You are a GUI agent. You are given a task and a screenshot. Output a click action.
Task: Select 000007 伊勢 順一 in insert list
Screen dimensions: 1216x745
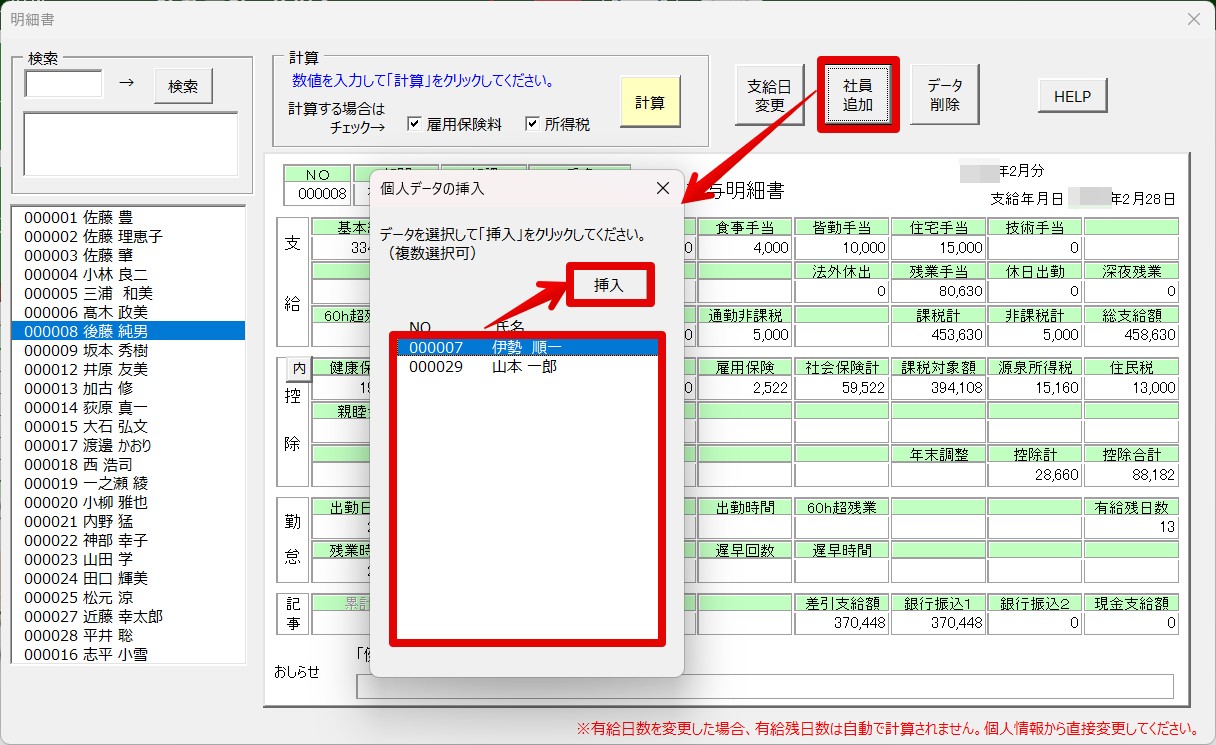click(528, 347)
